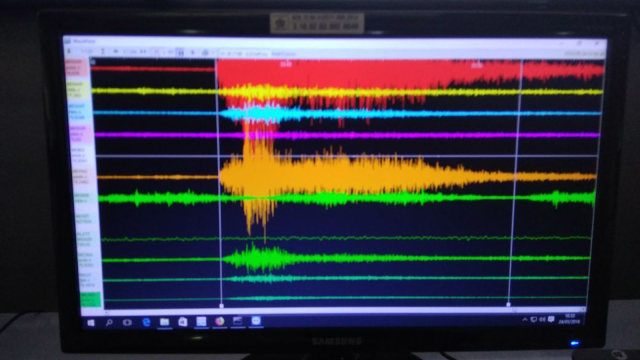Open the blue chat app taskbar icon
The width and height of the screenshot is (640, 360).
[256, 321]
